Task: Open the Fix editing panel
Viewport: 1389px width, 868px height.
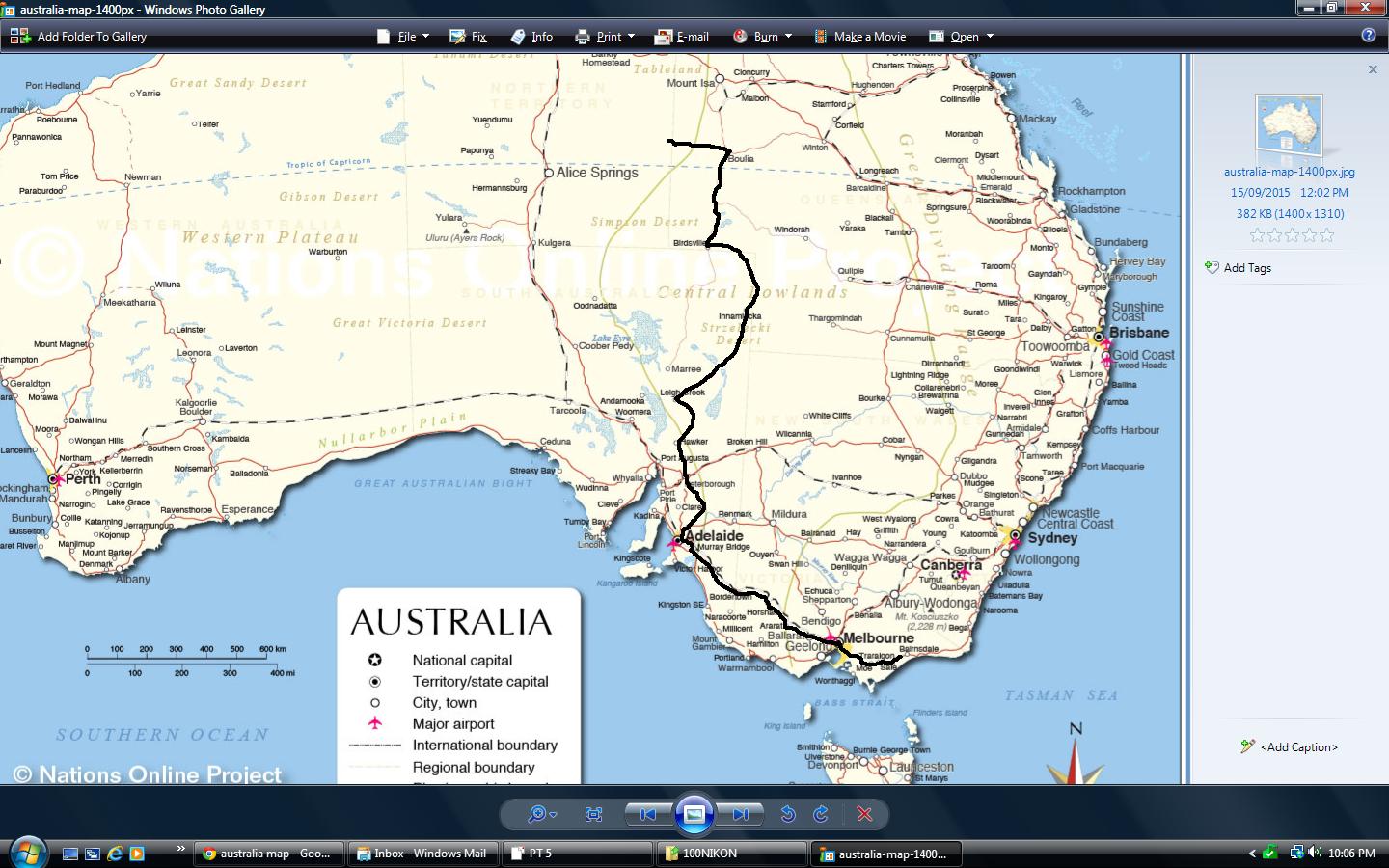Action: (x=469, y=37)
